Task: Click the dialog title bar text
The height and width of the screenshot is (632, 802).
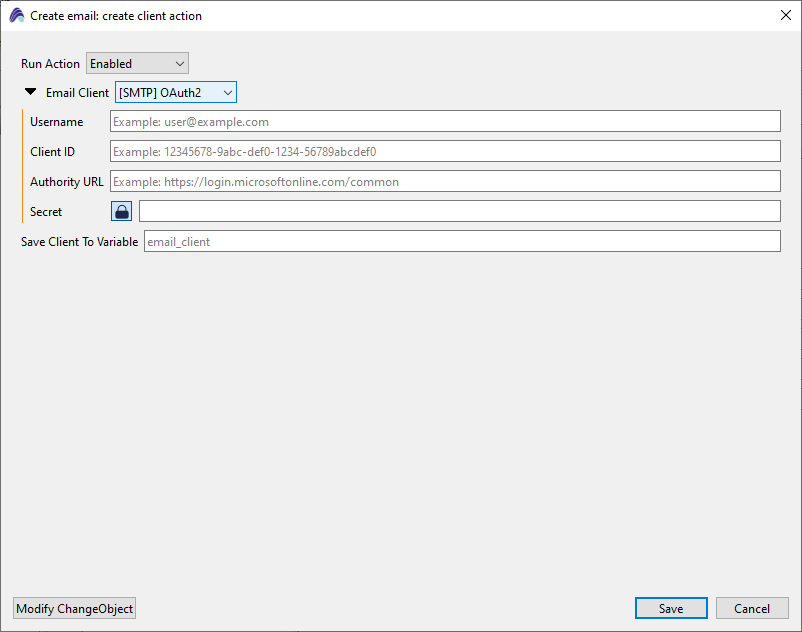Action: [116, 16]
